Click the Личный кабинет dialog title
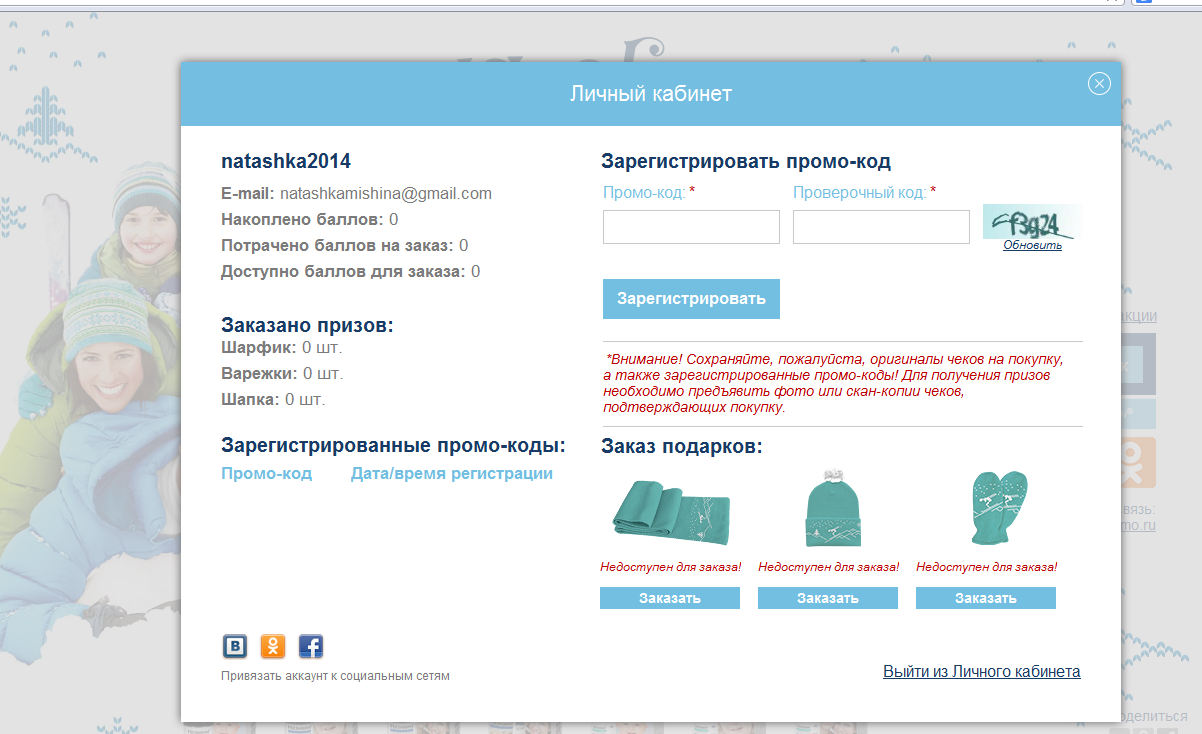The height and width of the screenshot is (734, 1202). pos(651,94)
